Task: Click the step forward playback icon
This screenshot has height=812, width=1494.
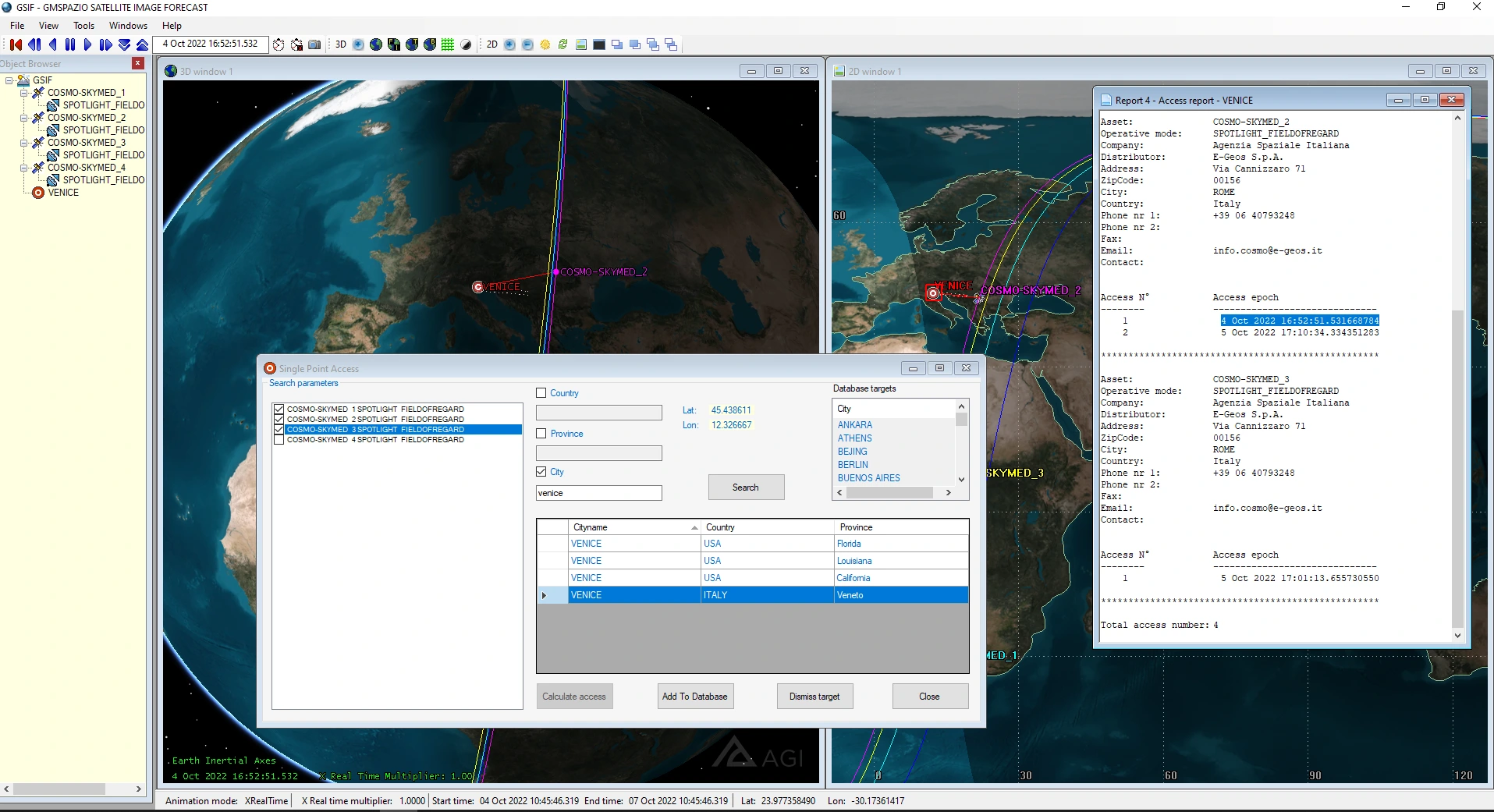Action: pos(105,44)
